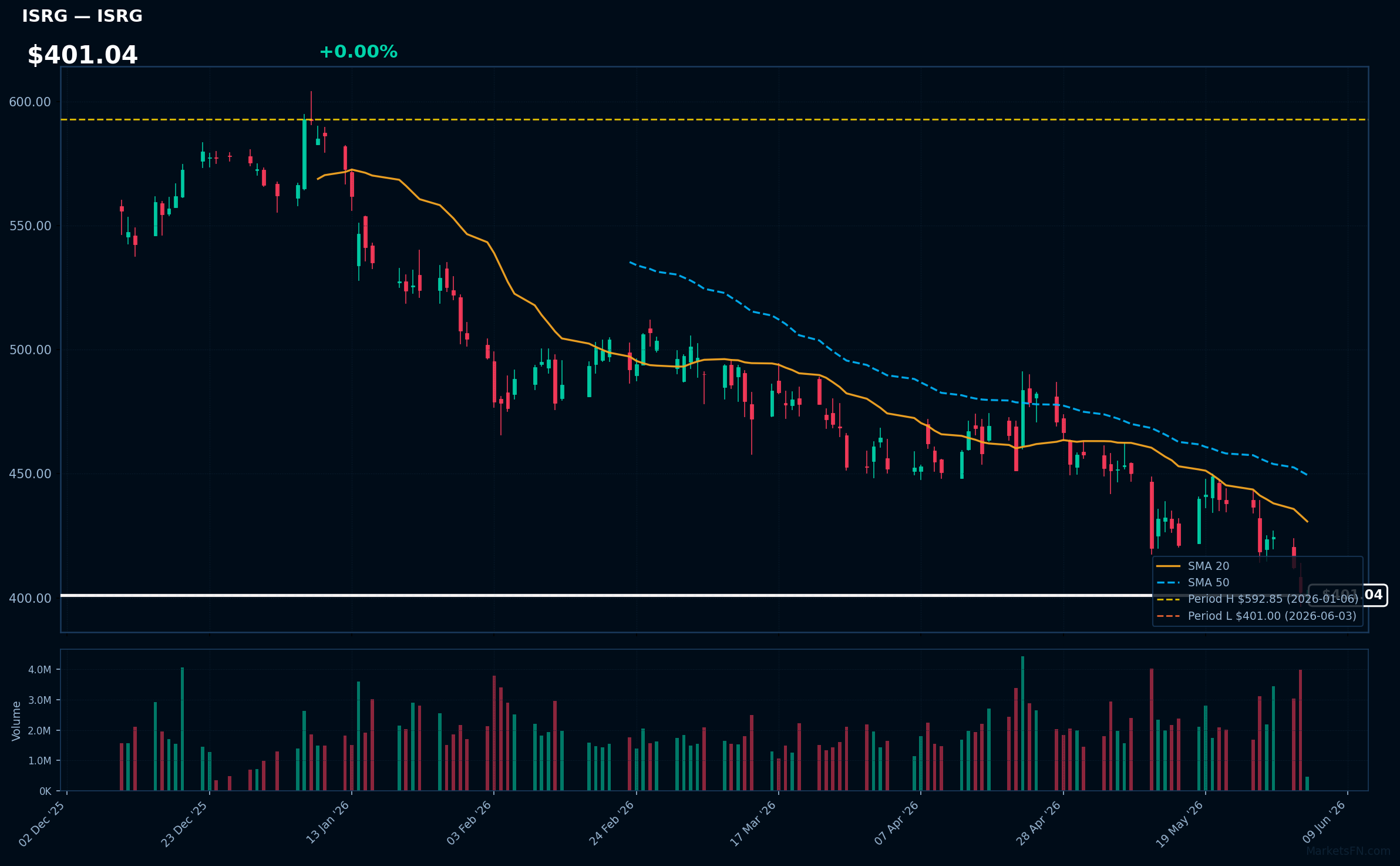The image size is (1400, 866).
Task: Click the 1.0M volume axis label
Action: click(40, 761)
